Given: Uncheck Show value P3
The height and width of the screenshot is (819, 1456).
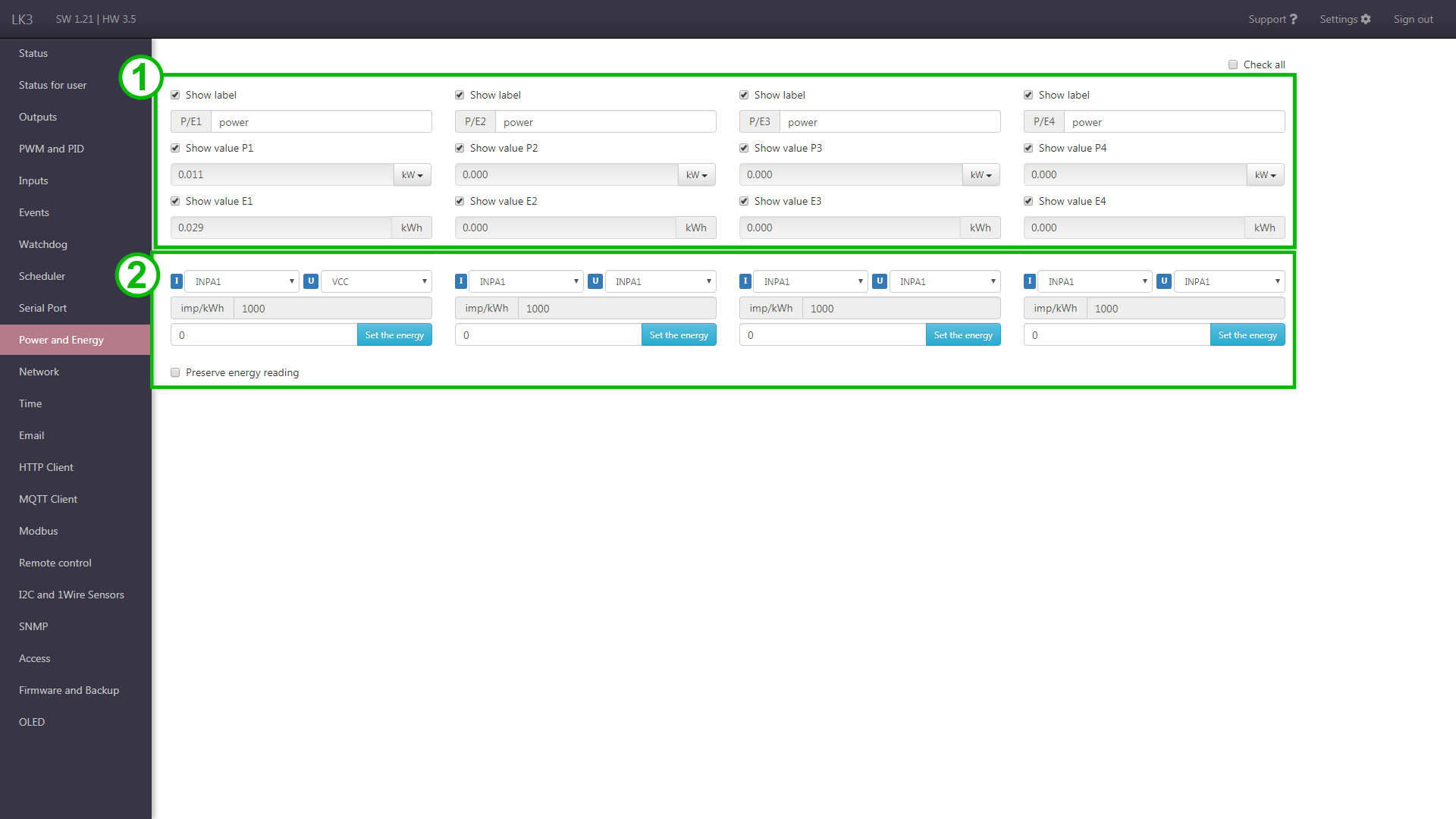Looking at the screenshot, I should tap(744, 148).
